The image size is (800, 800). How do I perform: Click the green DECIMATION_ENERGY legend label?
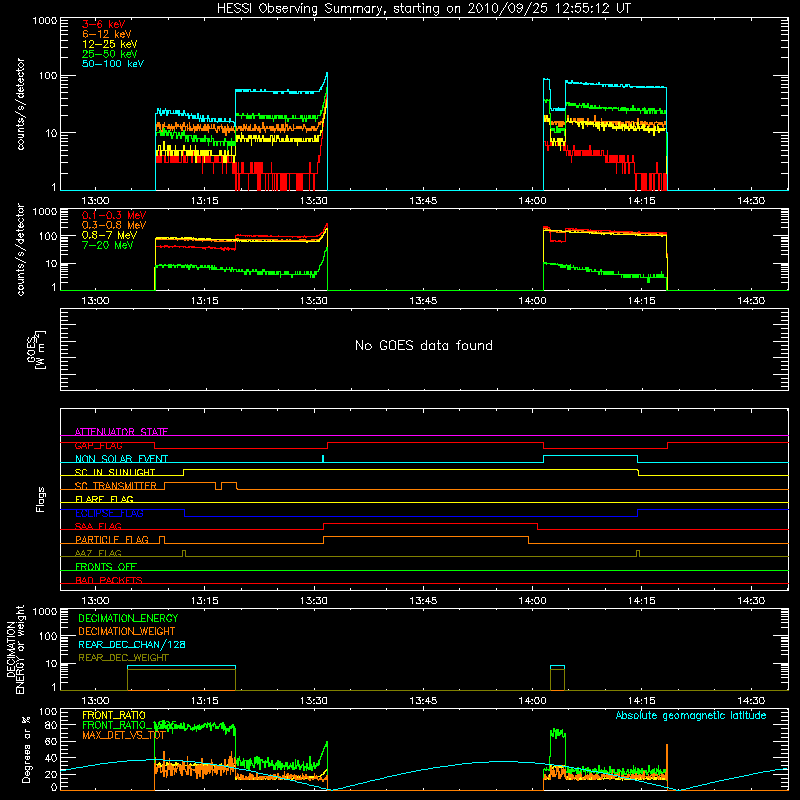pos(128,618)
